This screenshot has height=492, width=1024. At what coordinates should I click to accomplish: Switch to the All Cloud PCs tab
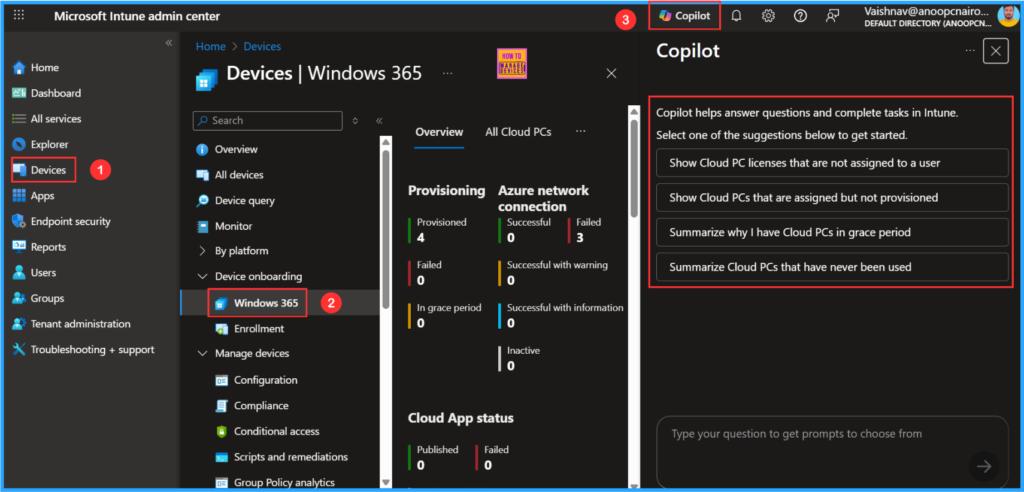517,132
